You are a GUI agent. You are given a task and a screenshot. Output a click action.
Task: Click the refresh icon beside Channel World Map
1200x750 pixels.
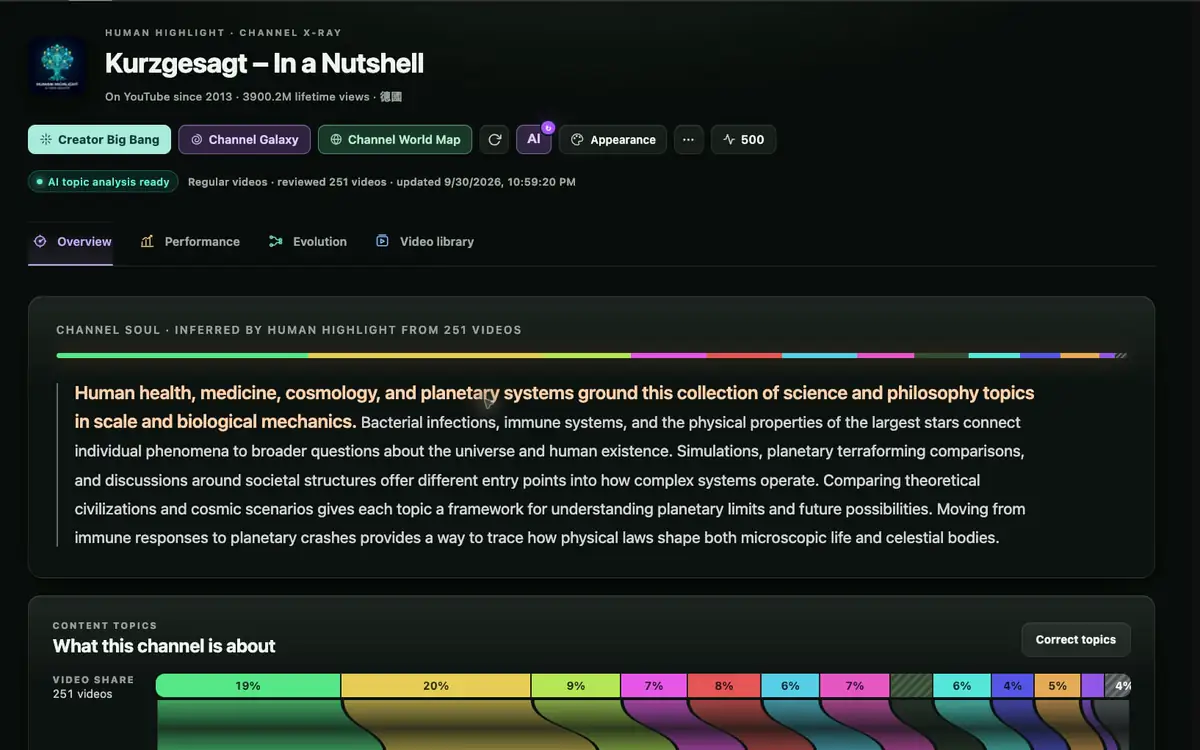(494, 140)
